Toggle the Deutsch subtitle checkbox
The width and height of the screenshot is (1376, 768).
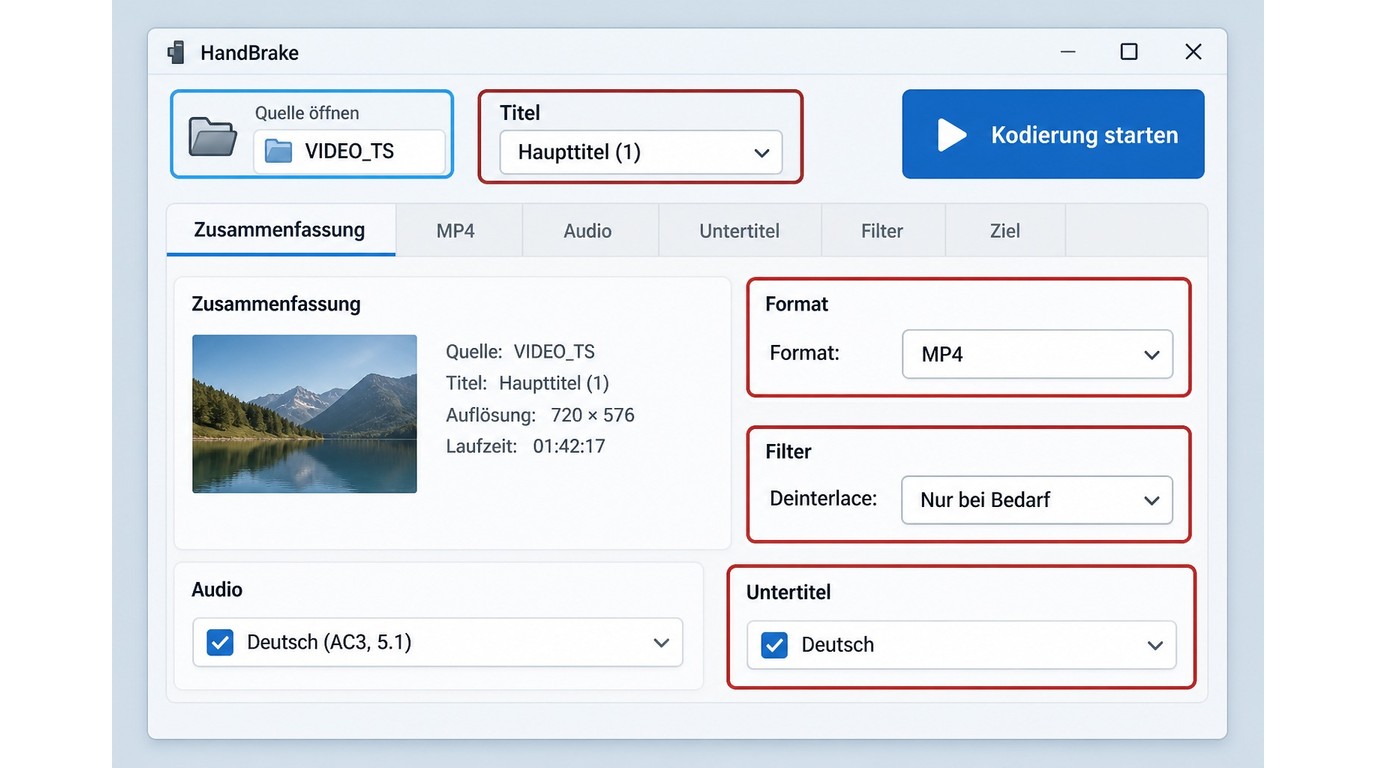click(774, 645)
